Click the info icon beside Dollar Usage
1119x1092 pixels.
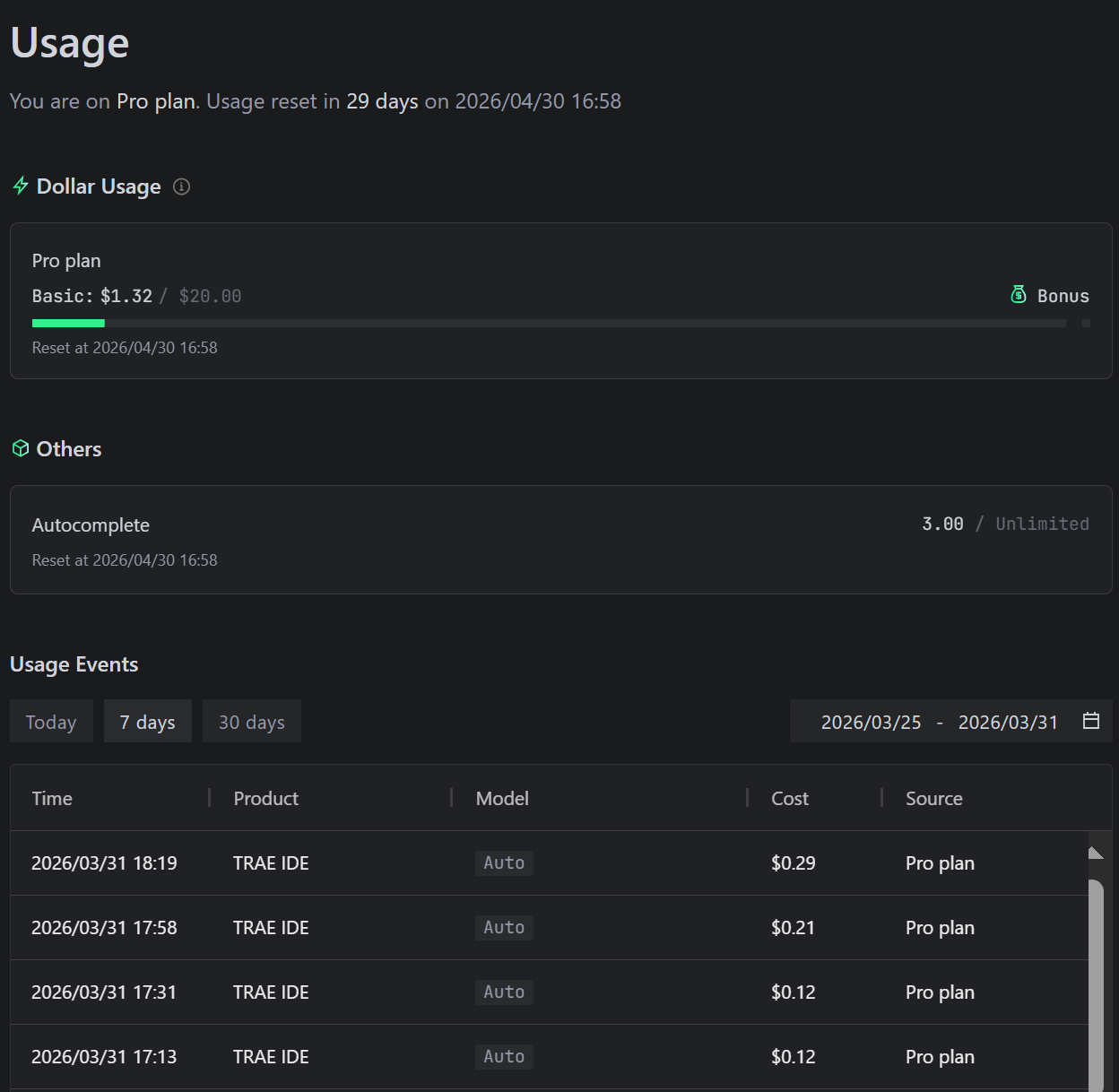click(x=181, y=186)
